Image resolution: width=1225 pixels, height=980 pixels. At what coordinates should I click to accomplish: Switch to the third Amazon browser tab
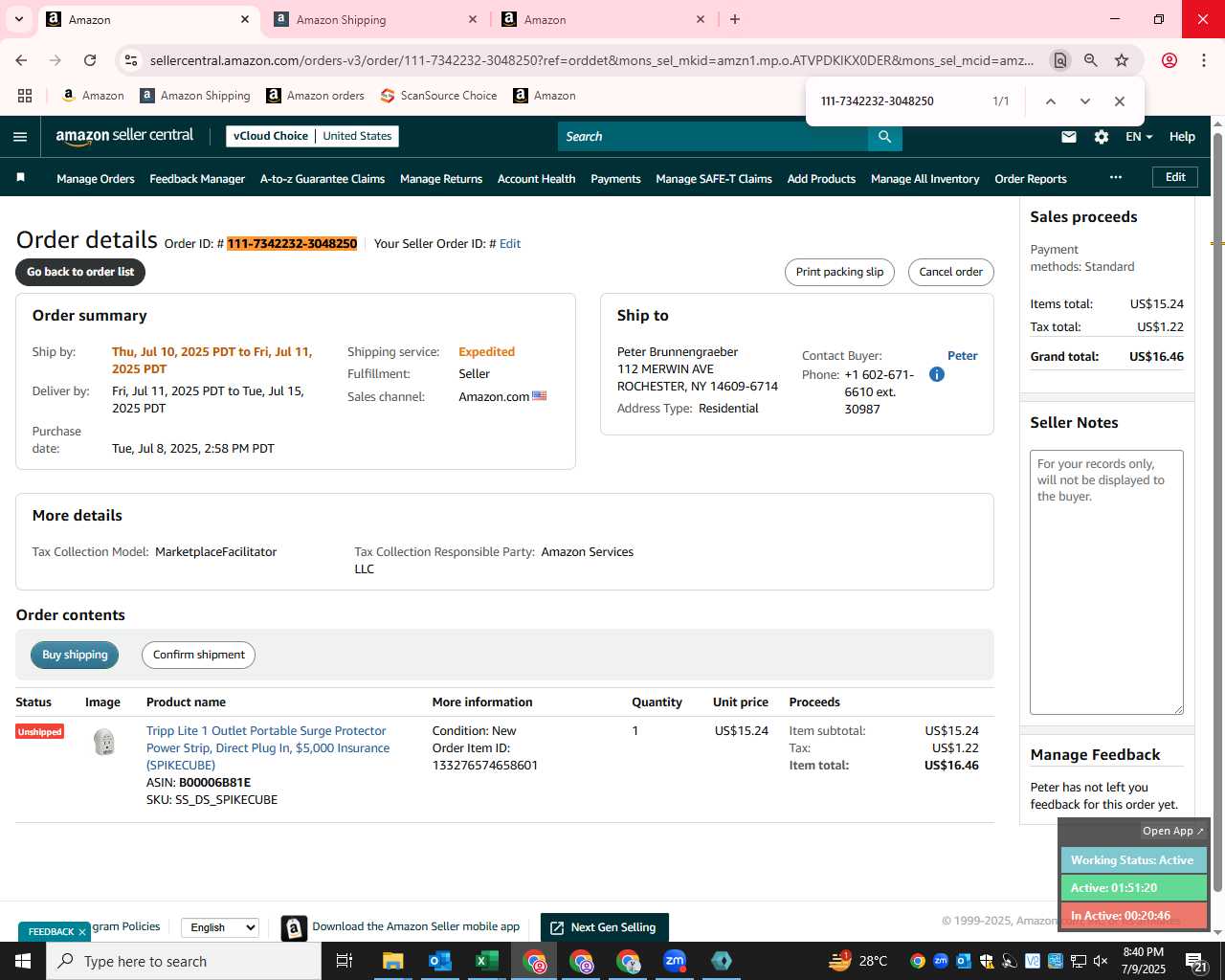point(603,19)
